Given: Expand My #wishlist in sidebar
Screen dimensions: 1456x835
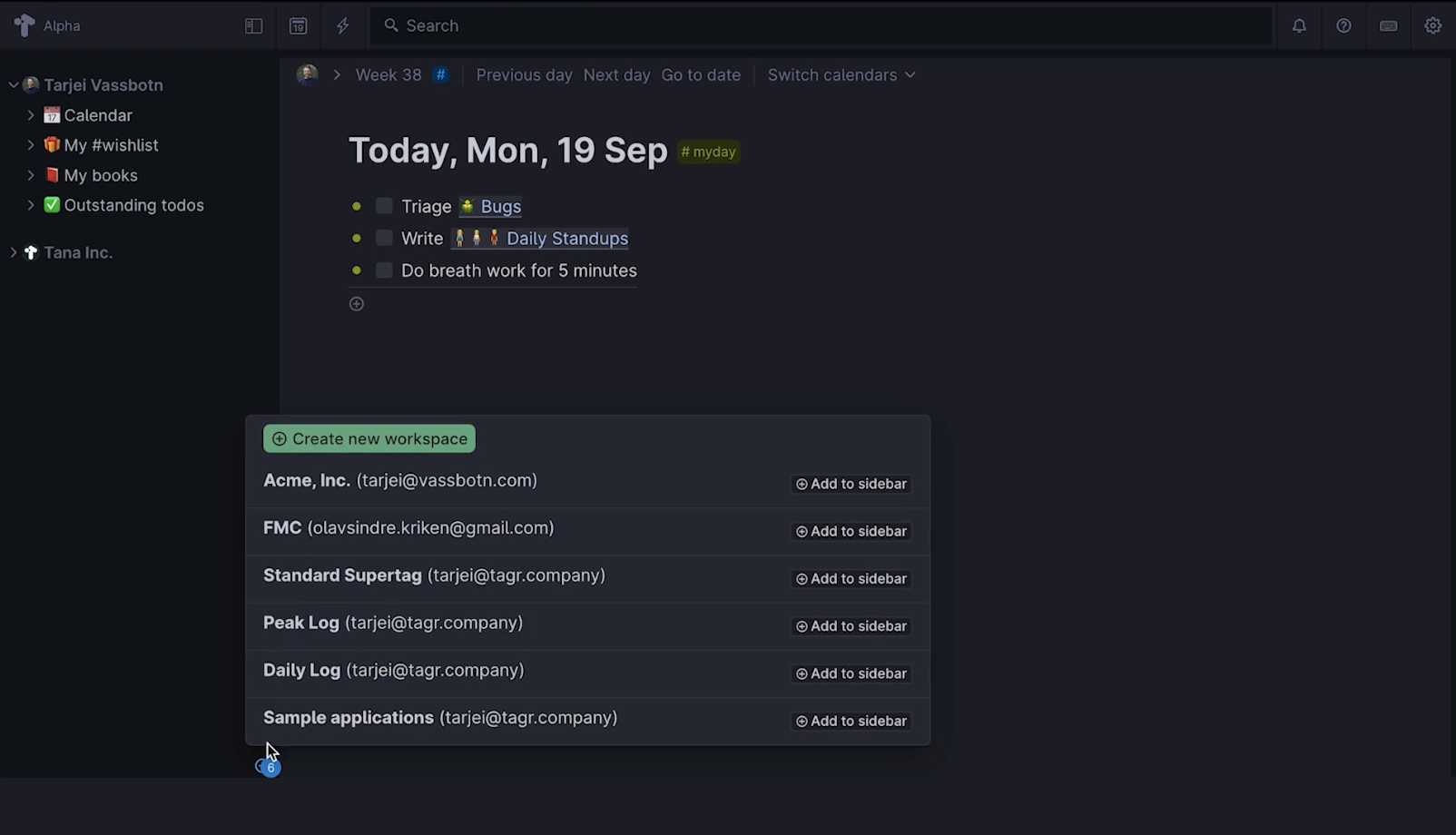Looking at the screenshot, I should click(30, 145).
